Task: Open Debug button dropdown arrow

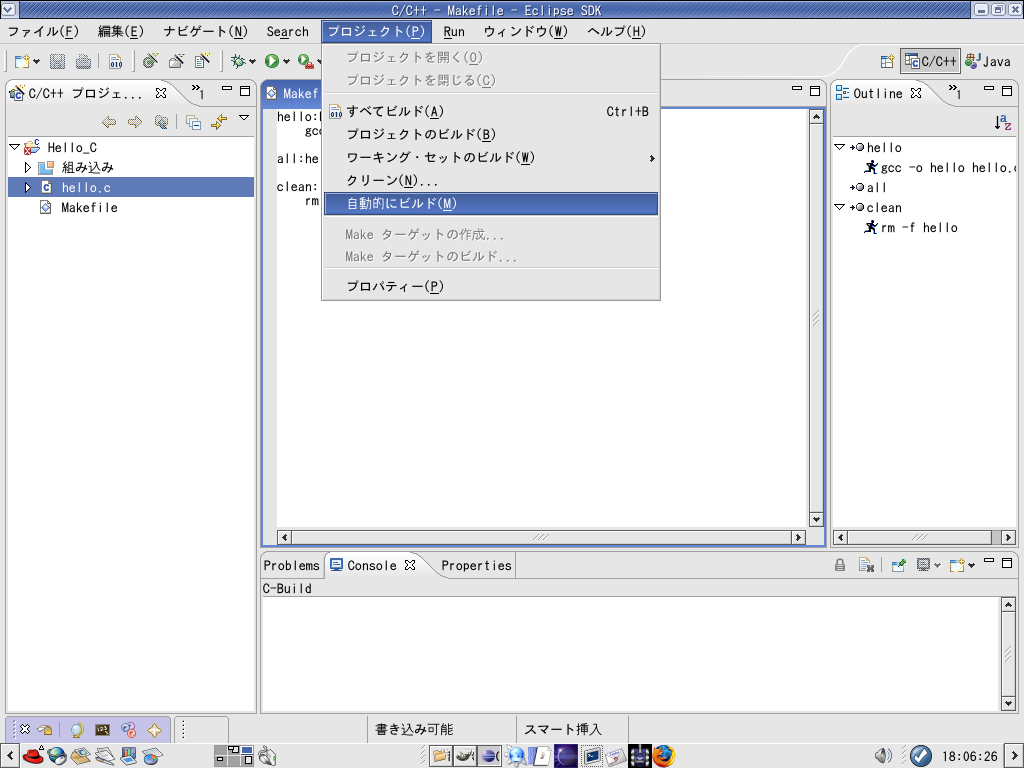Action: coord(252,62)
